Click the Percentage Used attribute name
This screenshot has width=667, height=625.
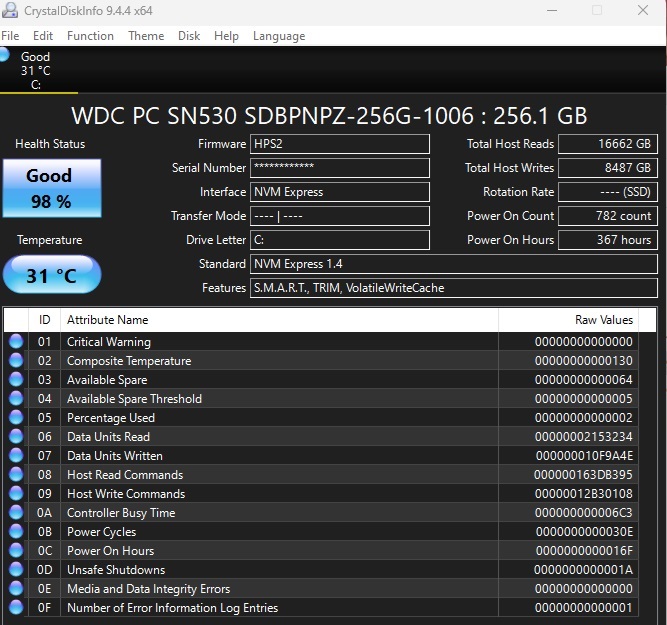(x=111, y=418)
